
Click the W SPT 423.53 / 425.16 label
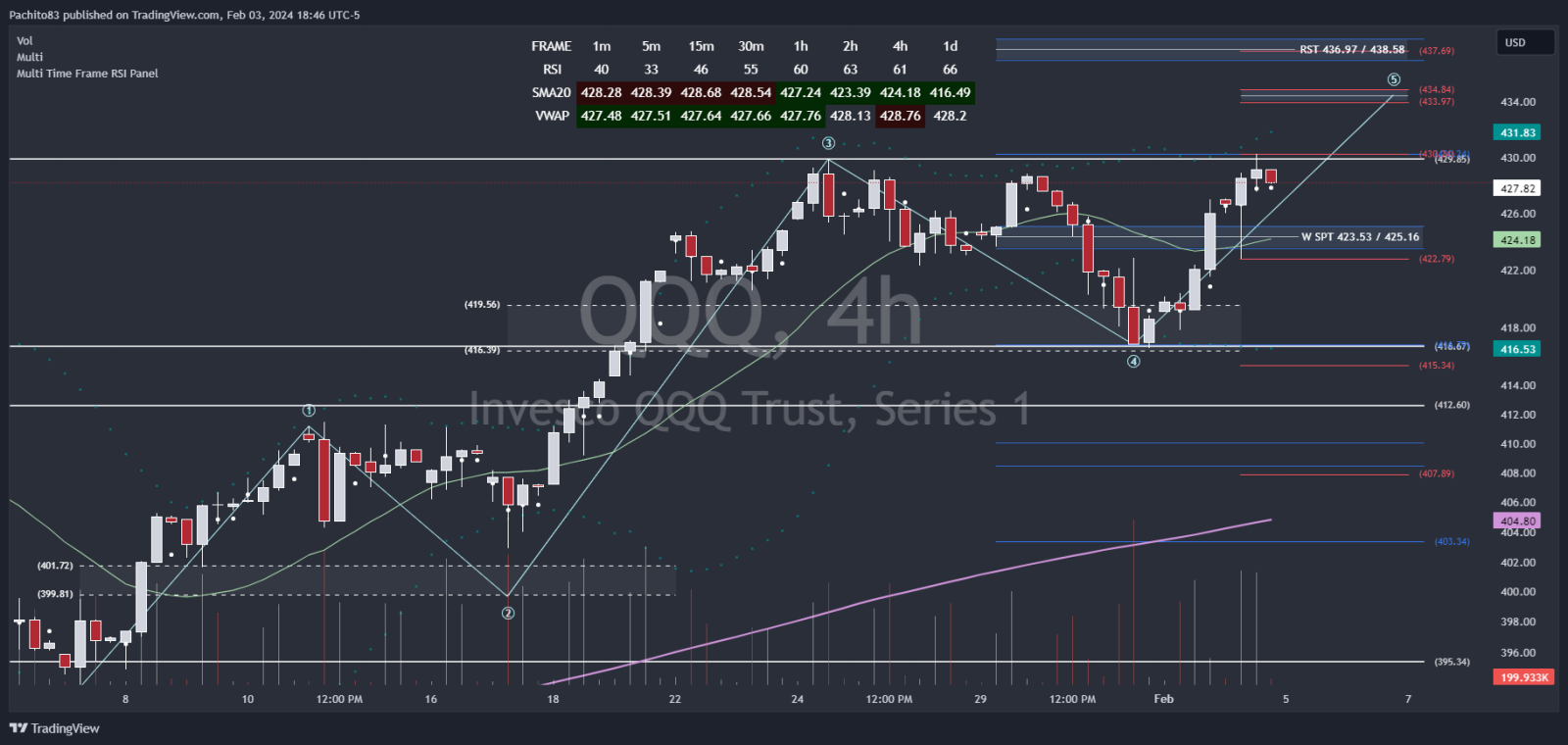pyautogui.click(x=1360, y=236)
